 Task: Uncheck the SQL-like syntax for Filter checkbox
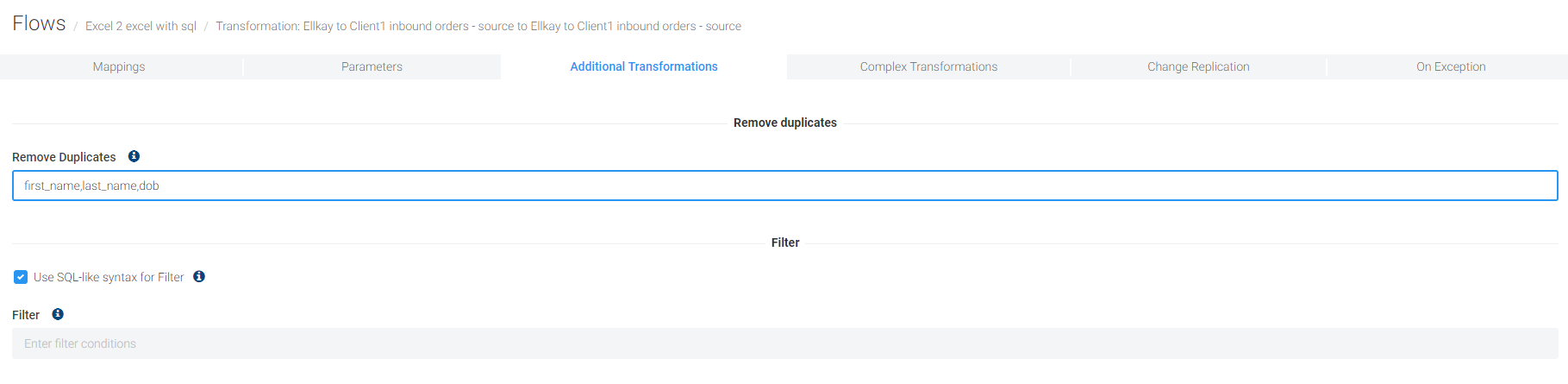(21, 277)
